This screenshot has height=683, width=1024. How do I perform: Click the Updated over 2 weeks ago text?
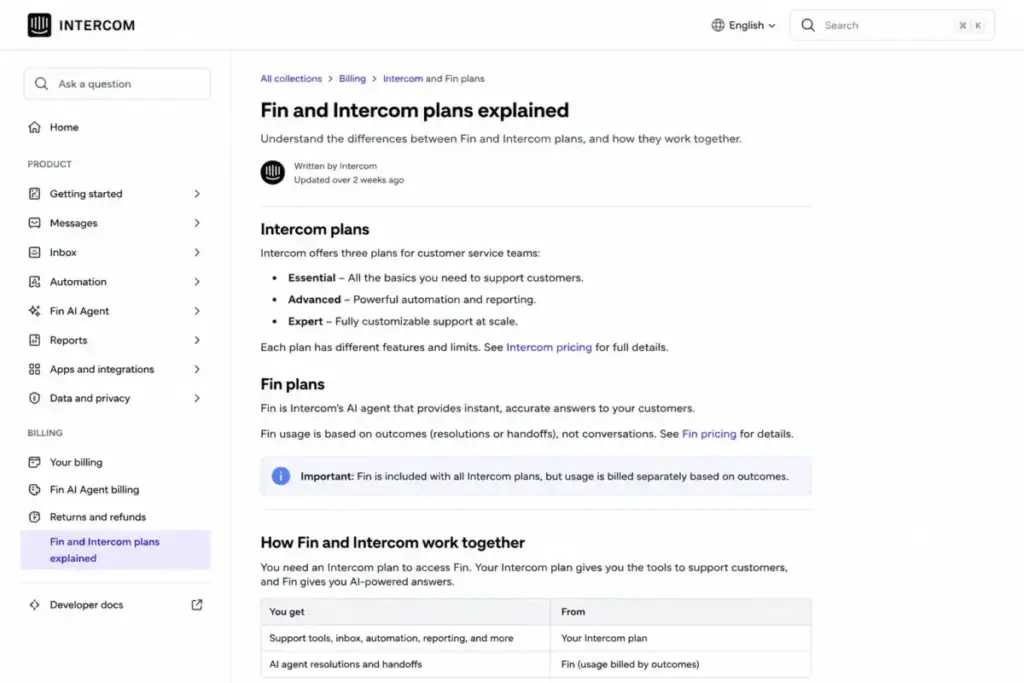349,180
